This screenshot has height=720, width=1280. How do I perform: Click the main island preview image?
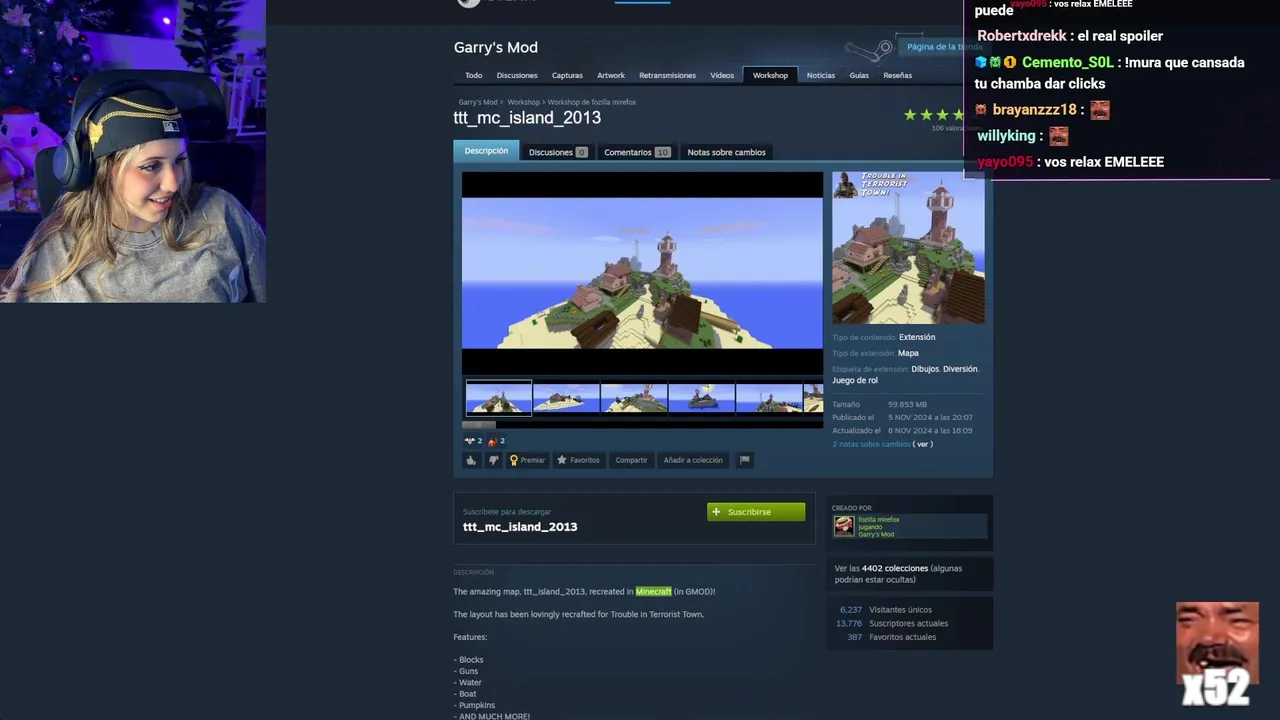pyautogui.click(x=642, y=273)
